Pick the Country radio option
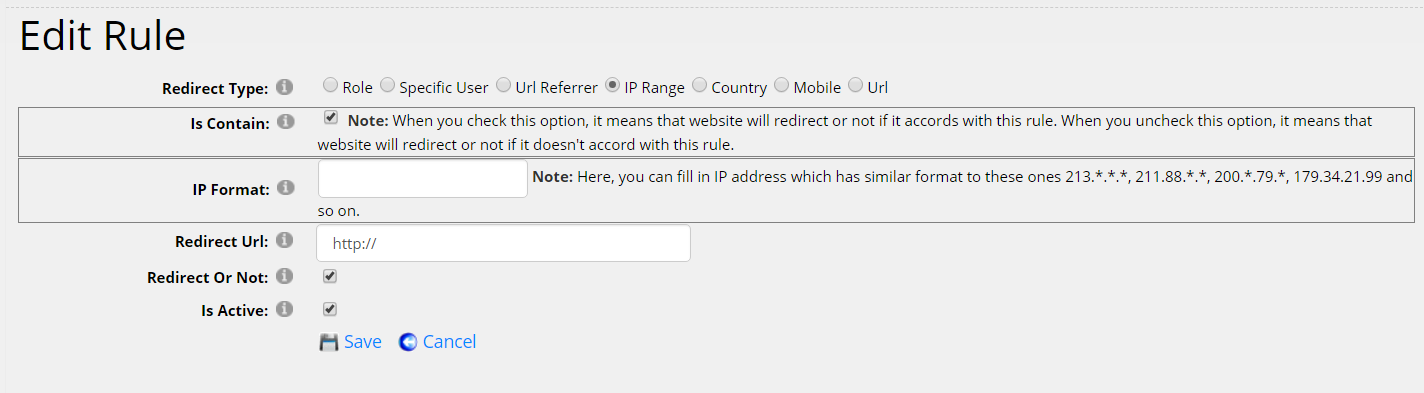The image size is (1424, 393). pos(700,86)
